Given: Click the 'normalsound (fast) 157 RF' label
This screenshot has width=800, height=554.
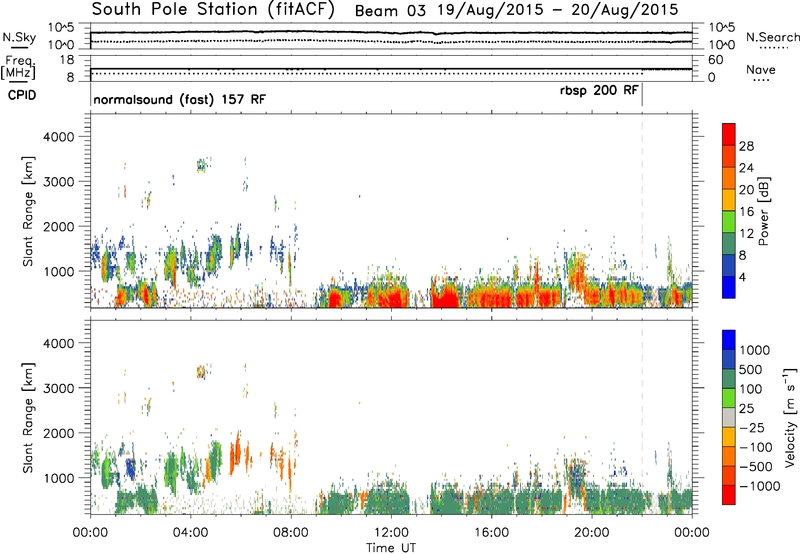Looking at the screenshot, I should click(x=180, y=99).
